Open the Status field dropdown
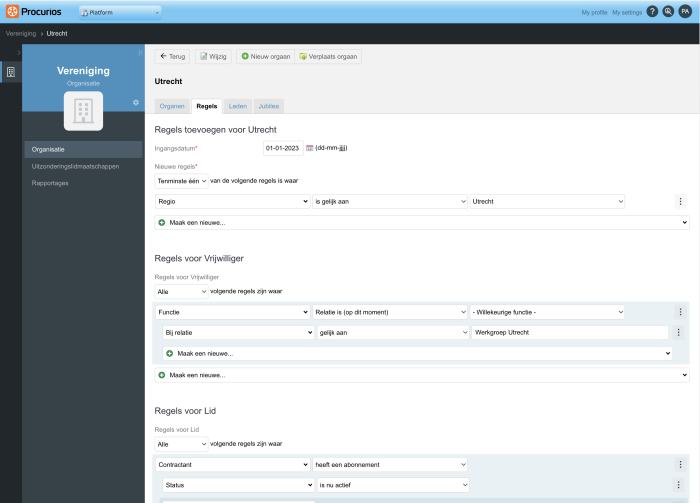 click(x=238, y=485)
